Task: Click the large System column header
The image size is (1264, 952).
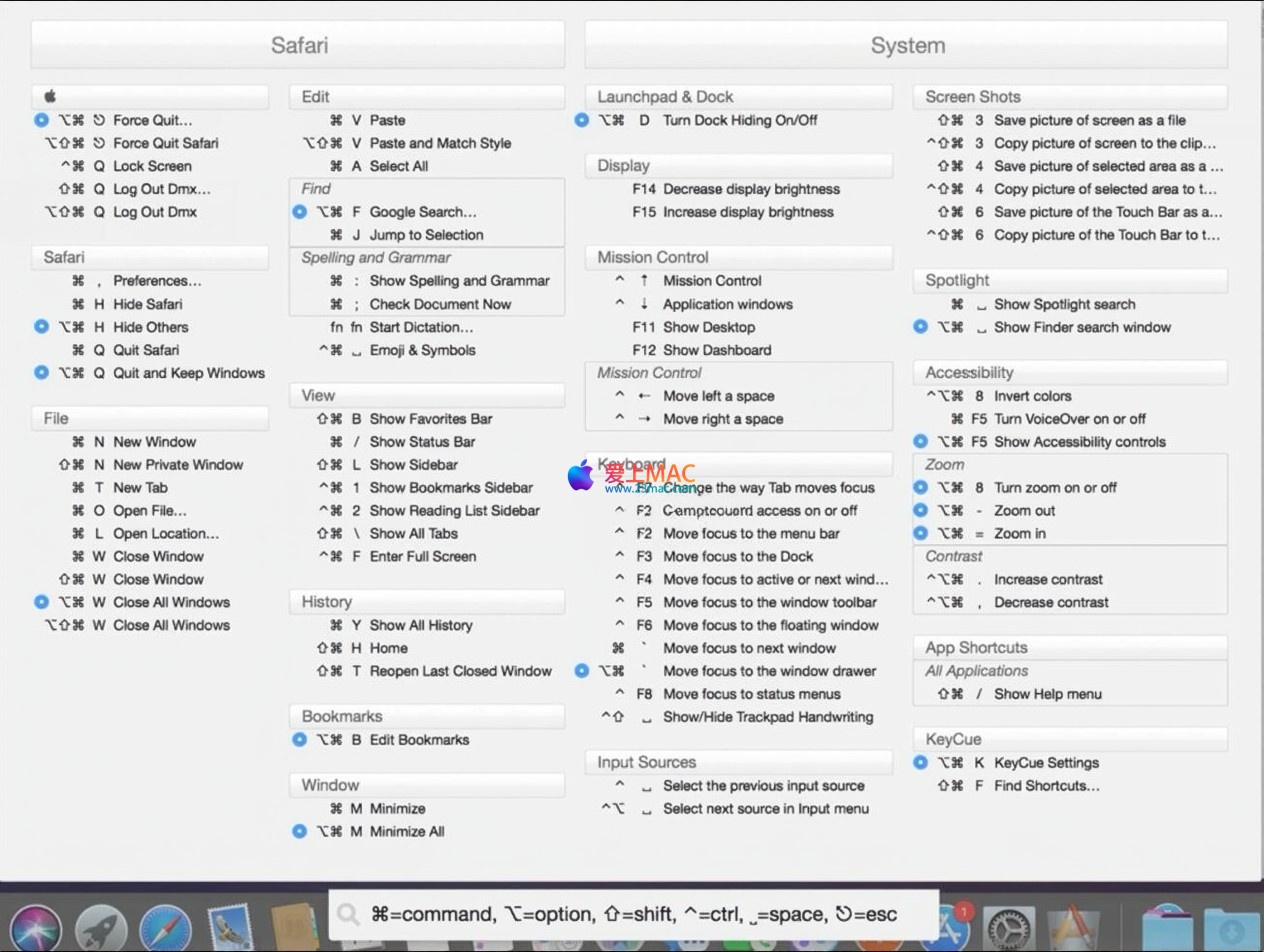Action: click(906, 45)
